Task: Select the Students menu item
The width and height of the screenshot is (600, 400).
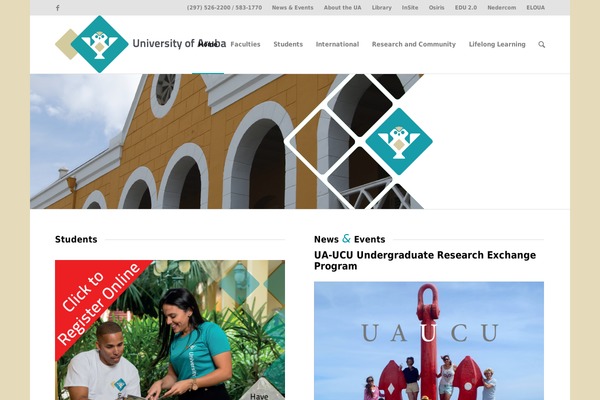Action: (x=288, y=44)
